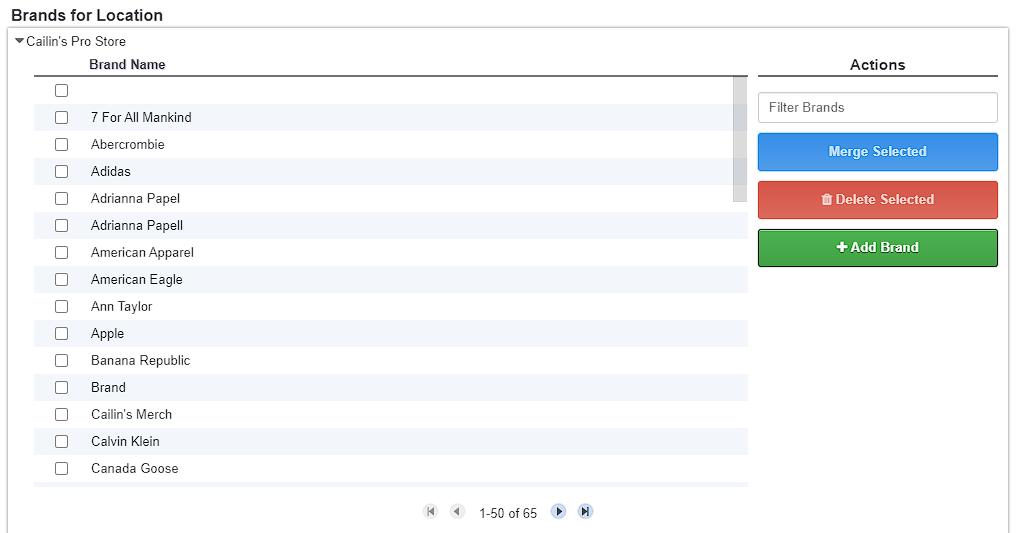Check the 7 For All Mankind checkbox
This screenshot has width=1017, height=533.
click(x=62, y=117)
